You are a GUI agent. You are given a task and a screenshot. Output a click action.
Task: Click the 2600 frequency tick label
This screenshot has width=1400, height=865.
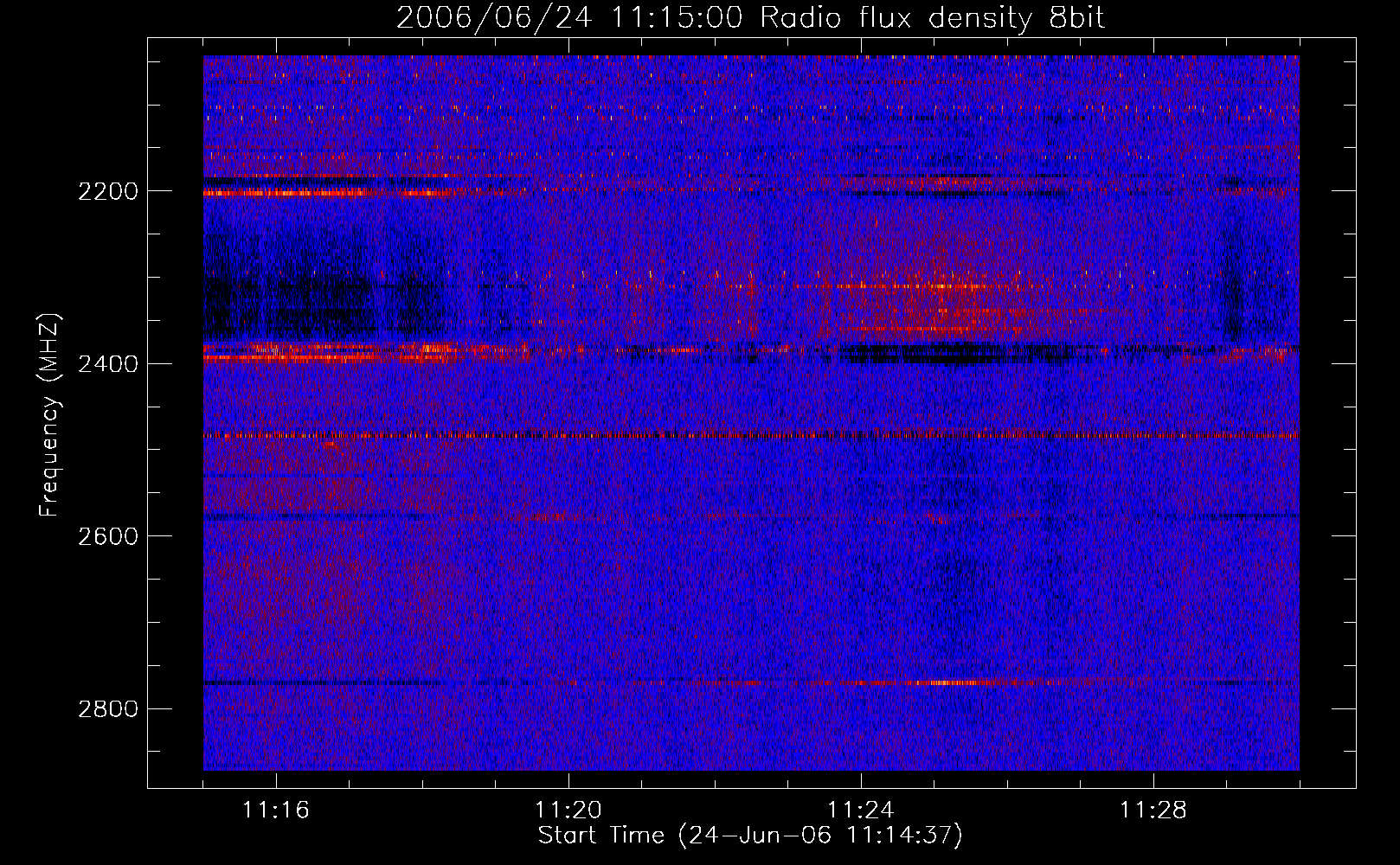point(108,536)
